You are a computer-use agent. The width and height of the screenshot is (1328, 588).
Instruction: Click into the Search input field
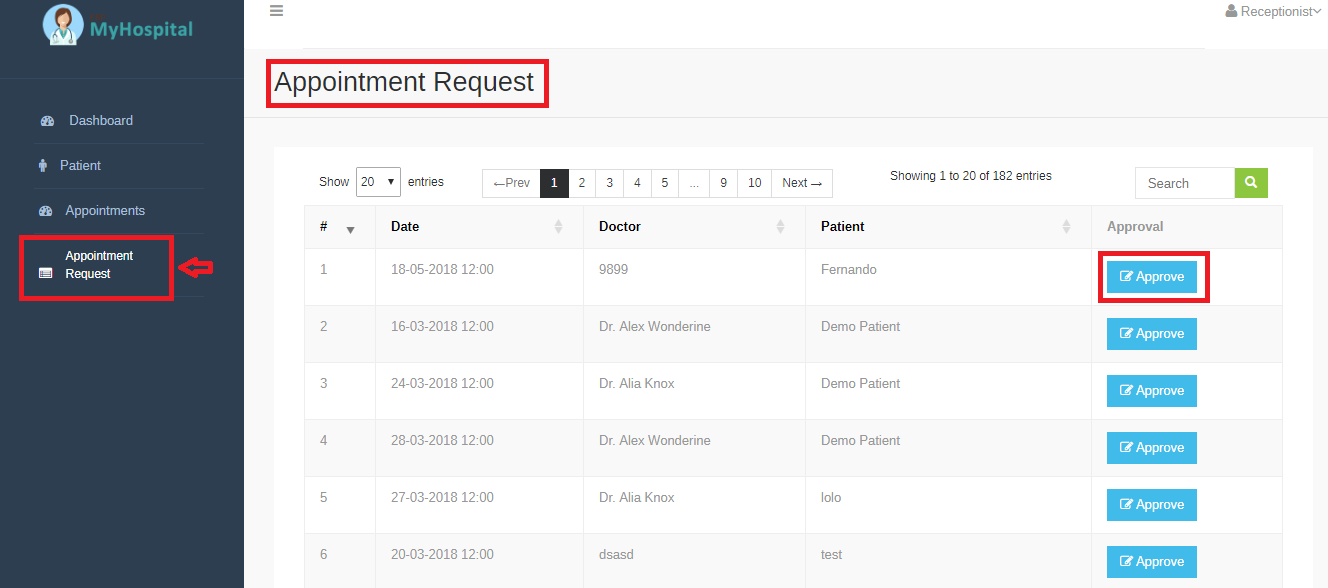coord(1185,183)
